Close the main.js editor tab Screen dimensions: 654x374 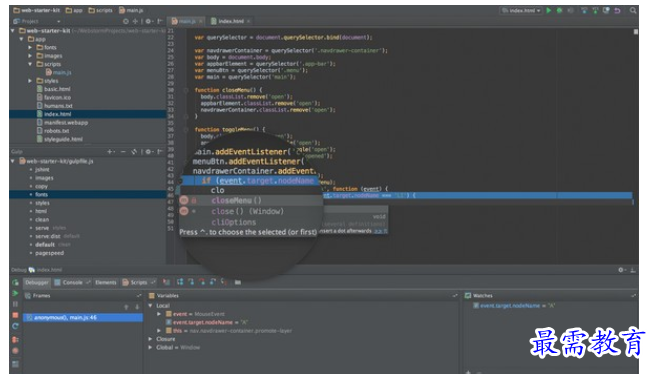(x=201, y=21)
